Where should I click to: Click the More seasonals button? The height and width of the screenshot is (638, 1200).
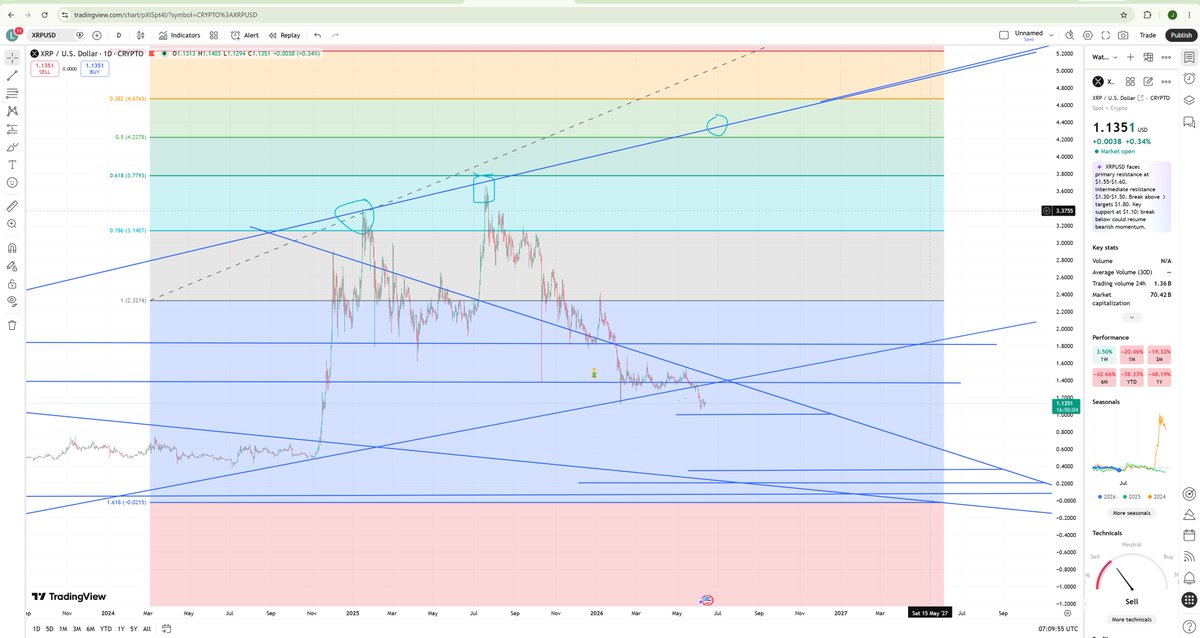[1131, 513]
